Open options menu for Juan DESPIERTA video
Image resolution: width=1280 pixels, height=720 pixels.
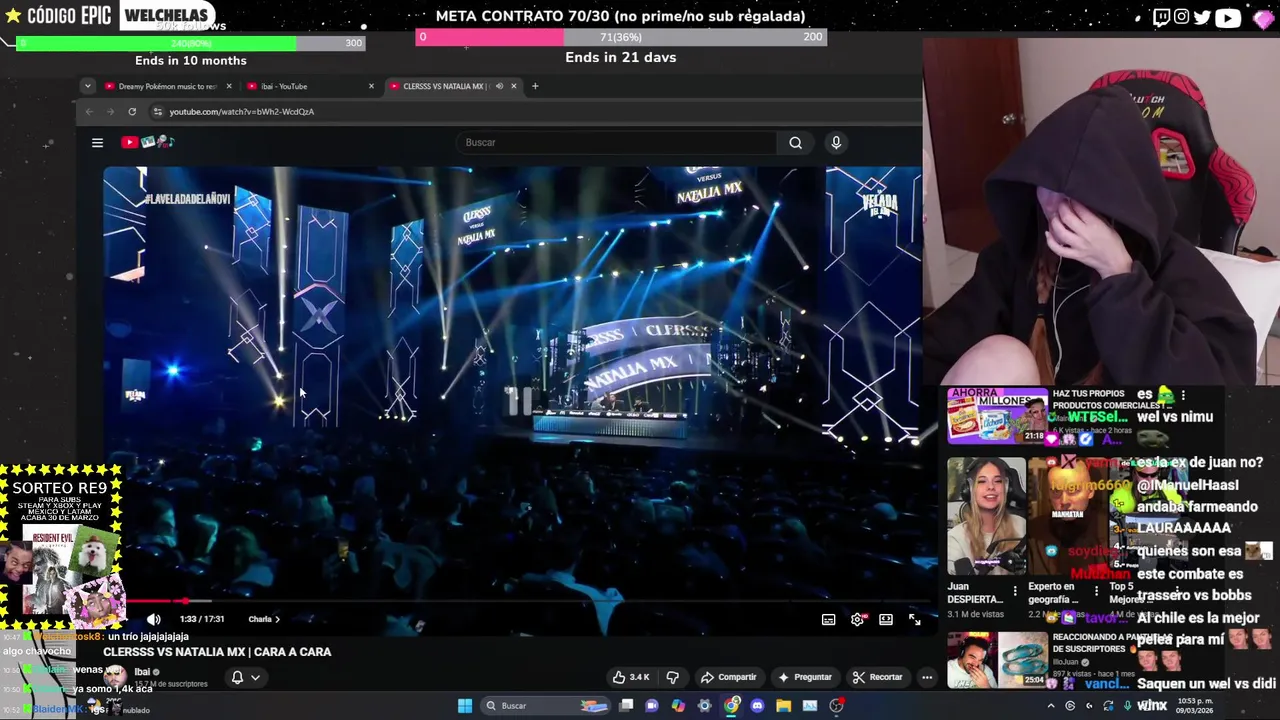1015,591
